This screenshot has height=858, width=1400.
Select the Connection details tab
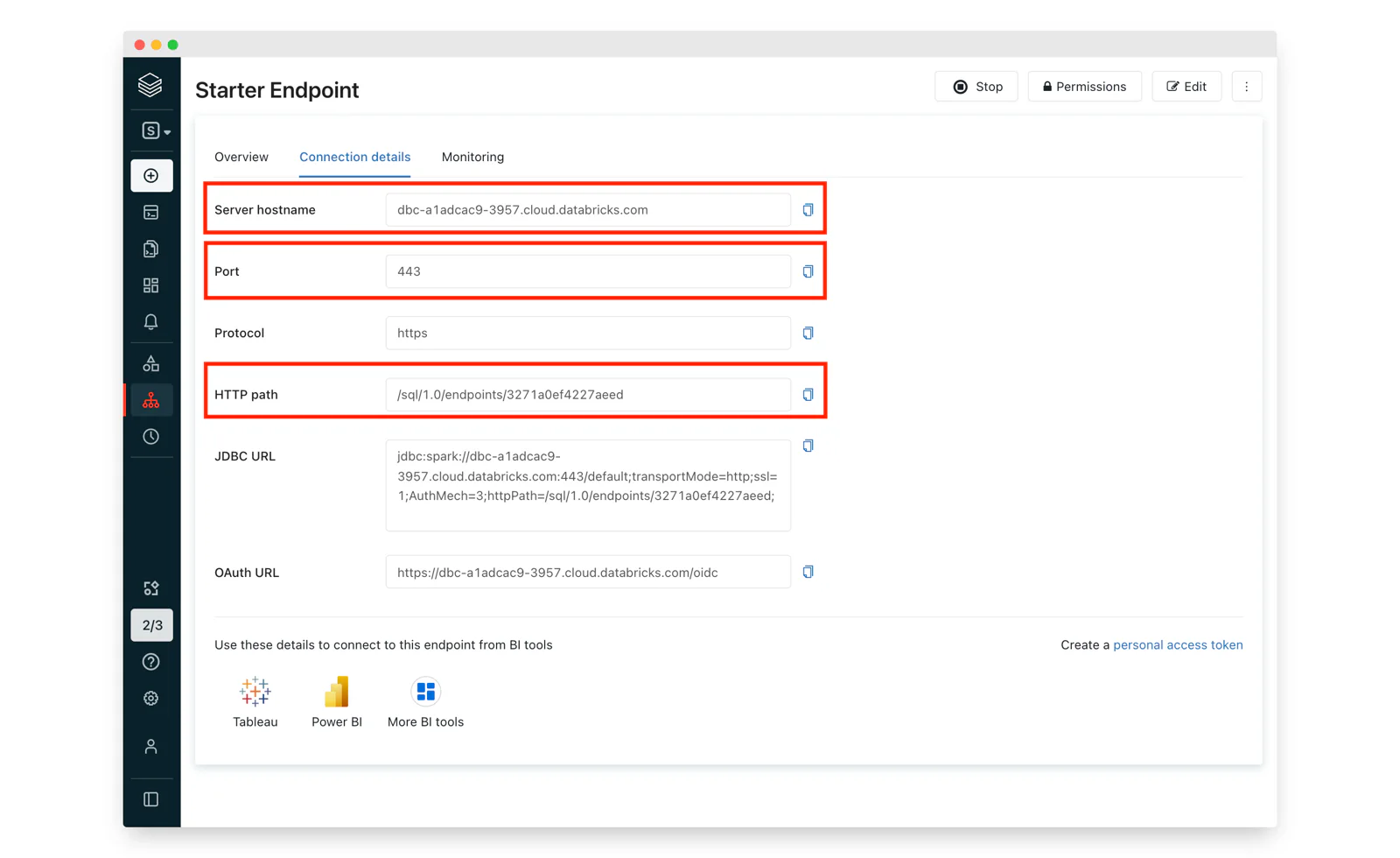click(354, 158)
